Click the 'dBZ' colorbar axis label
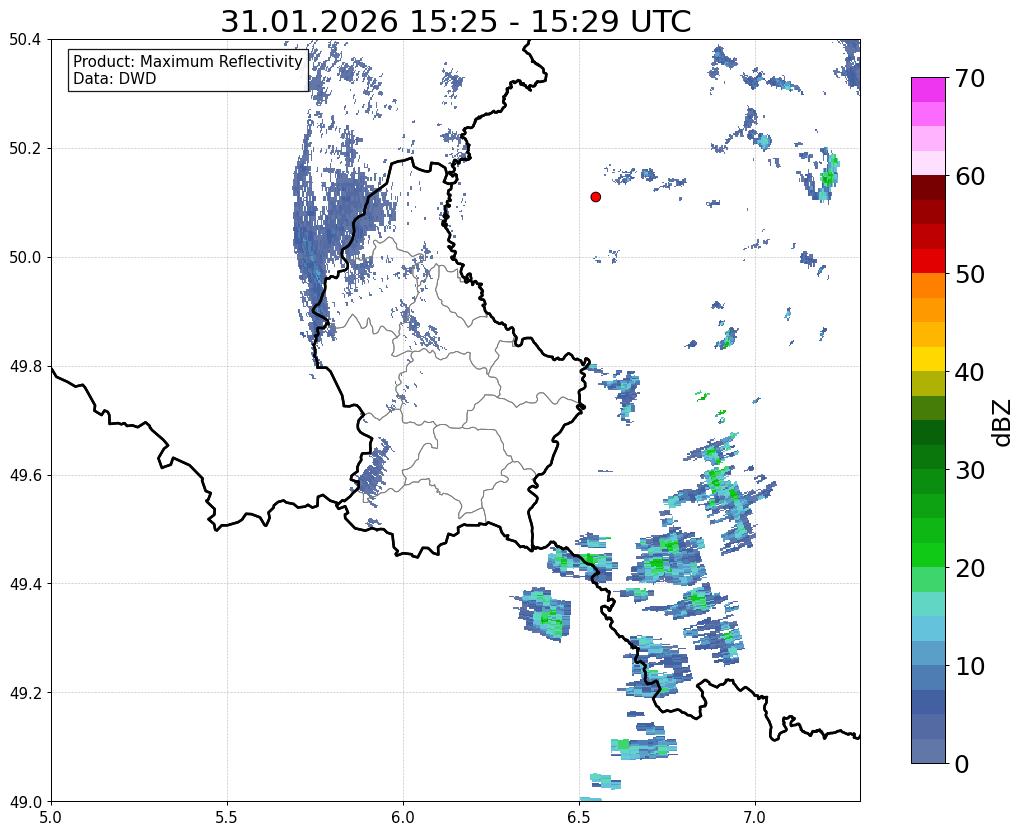The height and width of the screenshot is (834, 1023). (x=1003, y=423)
